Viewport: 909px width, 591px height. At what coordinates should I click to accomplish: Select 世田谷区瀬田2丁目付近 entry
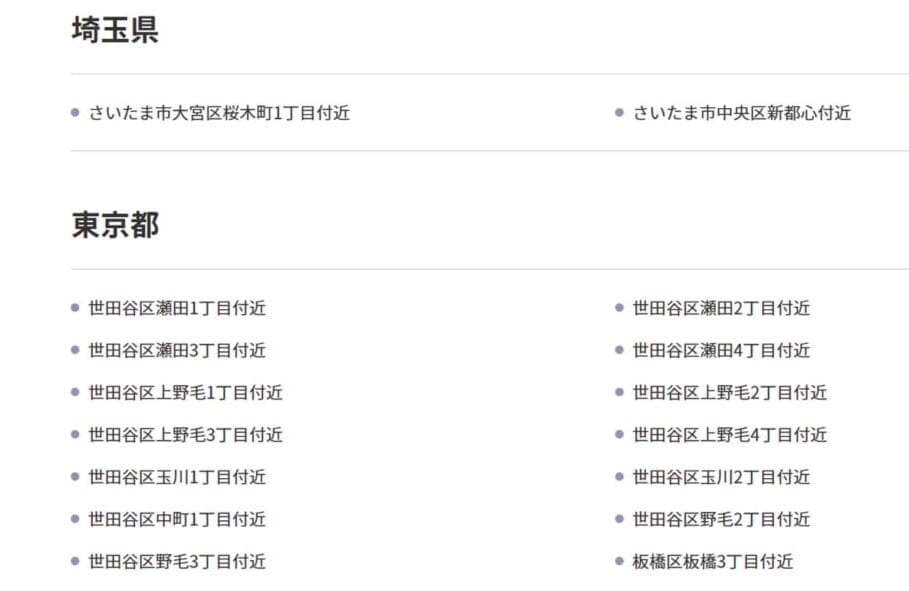point(721,308)
